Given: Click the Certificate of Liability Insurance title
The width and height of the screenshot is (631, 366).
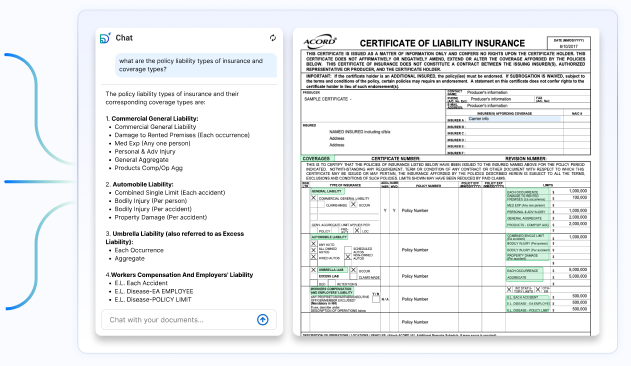Looking at the screenshot, I should pos(442,43).
